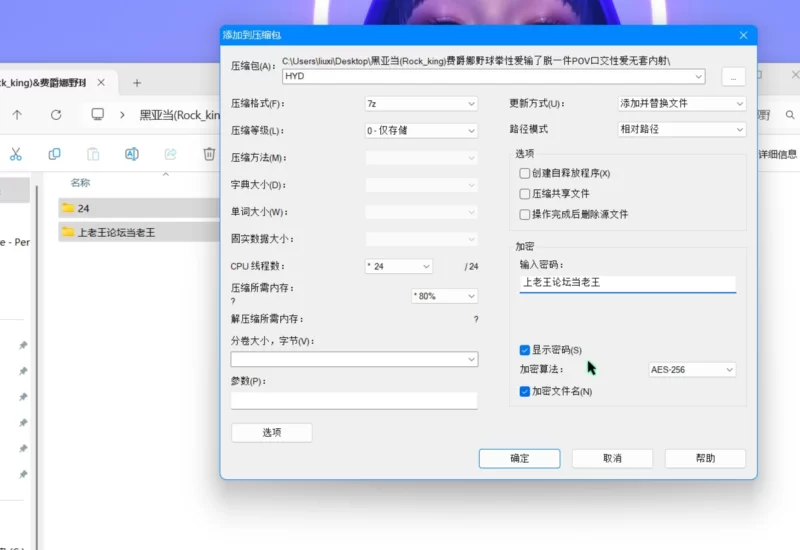This screenshot has width=800, height=550.
Task: Refresh the Explorer folder view
Action: (56, 115)
